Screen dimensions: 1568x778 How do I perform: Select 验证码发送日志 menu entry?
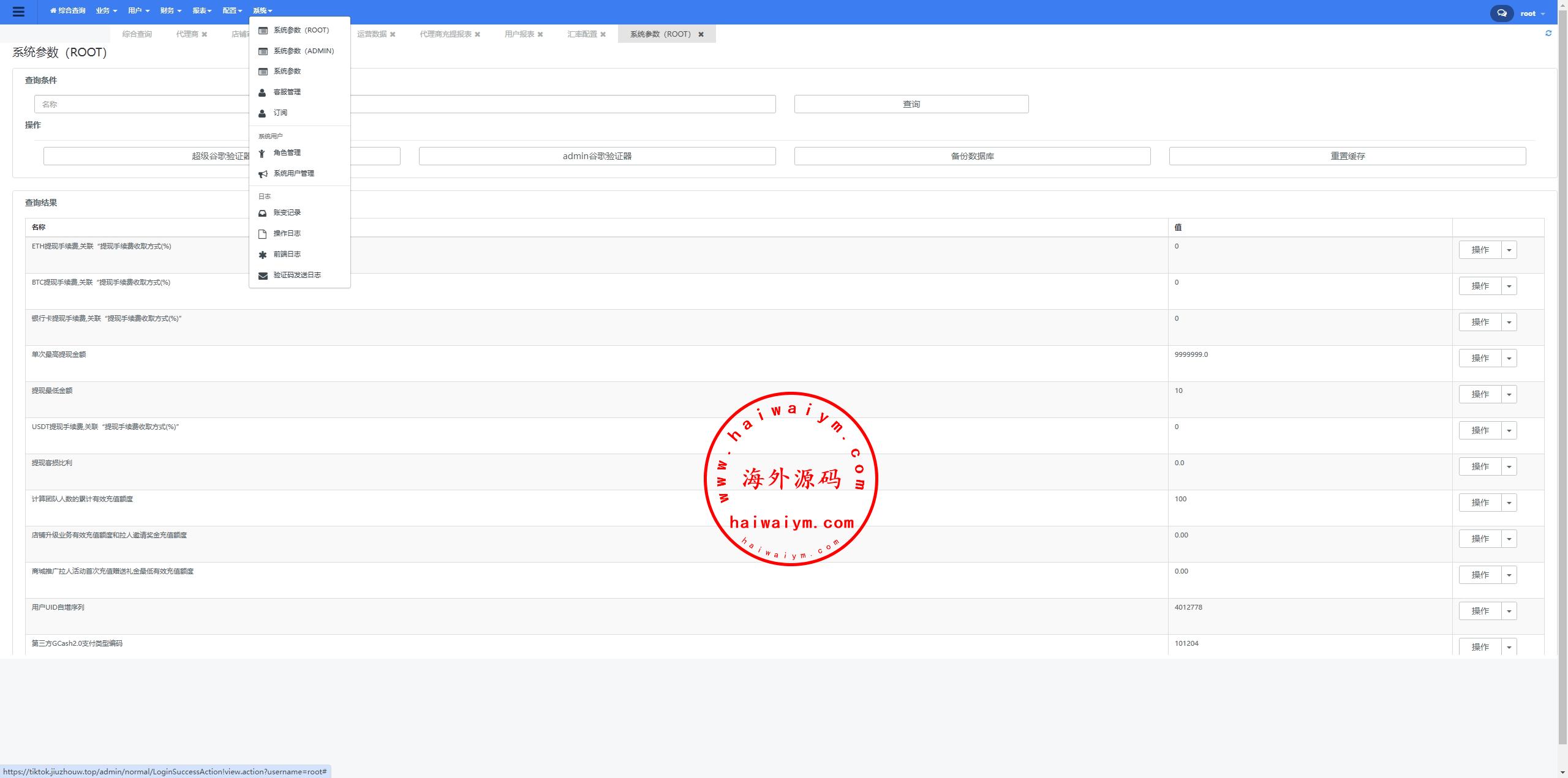pos(296,275)
